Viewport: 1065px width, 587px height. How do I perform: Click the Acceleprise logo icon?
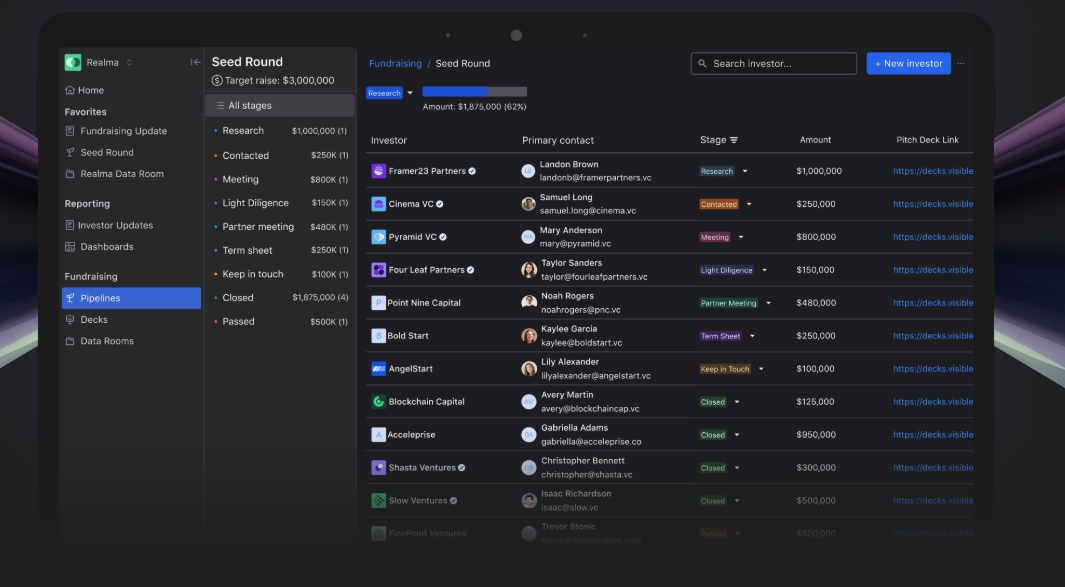coord(379,435)
